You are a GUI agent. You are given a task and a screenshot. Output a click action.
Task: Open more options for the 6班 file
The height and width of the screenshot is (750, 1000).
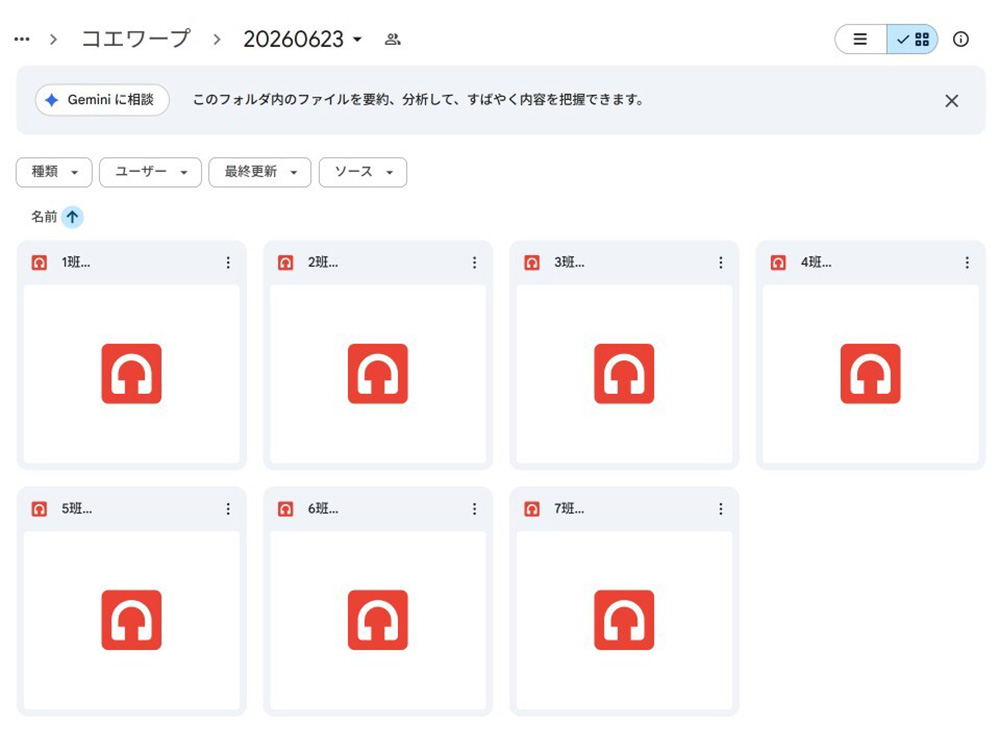[474, 509]
